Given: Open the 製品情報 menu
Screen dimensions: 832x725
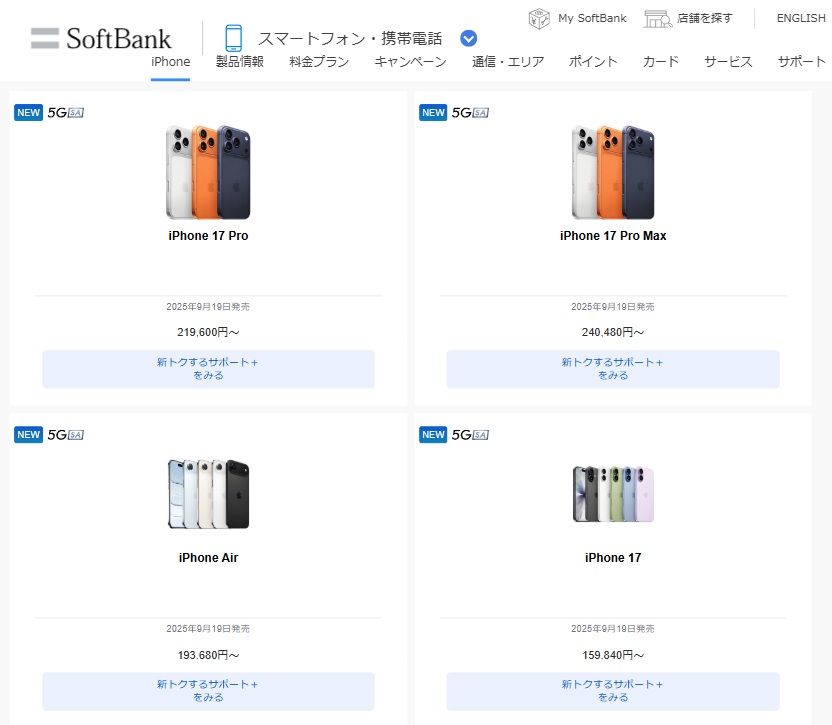Looking at the screenshot, I should pos(240,62).
